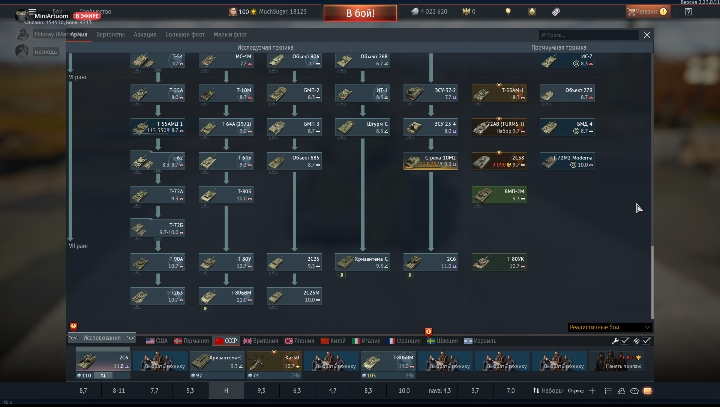The width and height of the screenshot is (720, 407).
Task: Switch to the Авиация tab
Action: click(145, 34)
